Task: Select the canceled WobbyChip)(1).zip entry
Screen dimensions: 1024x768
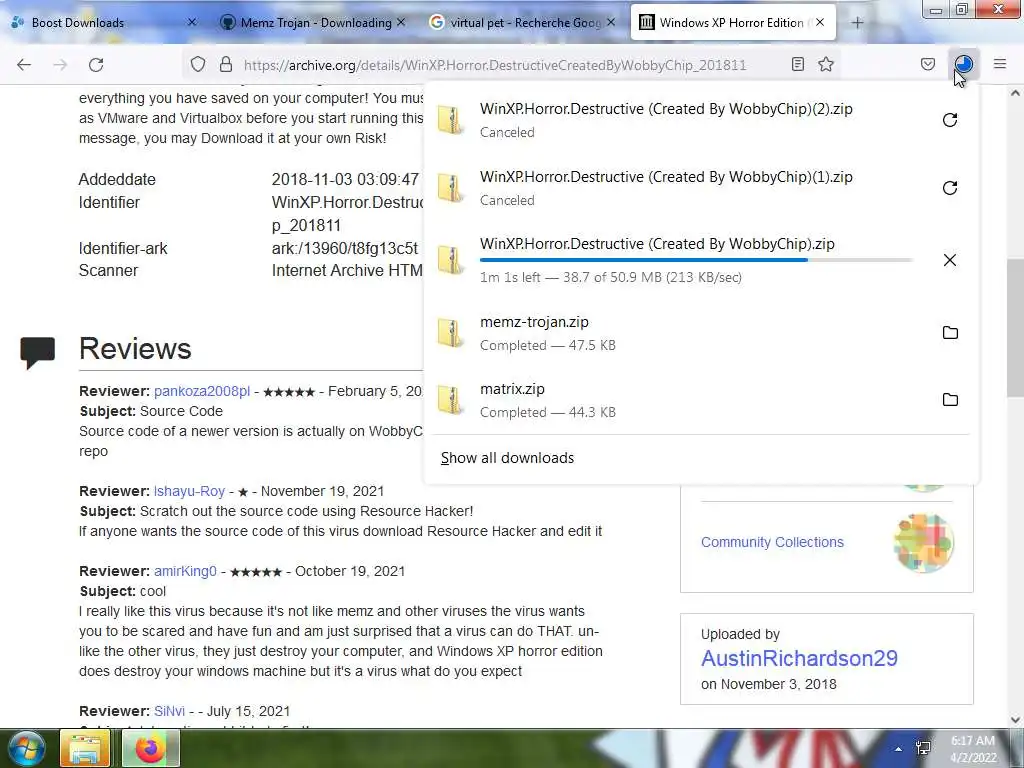Action: click(x=701, y=188)
